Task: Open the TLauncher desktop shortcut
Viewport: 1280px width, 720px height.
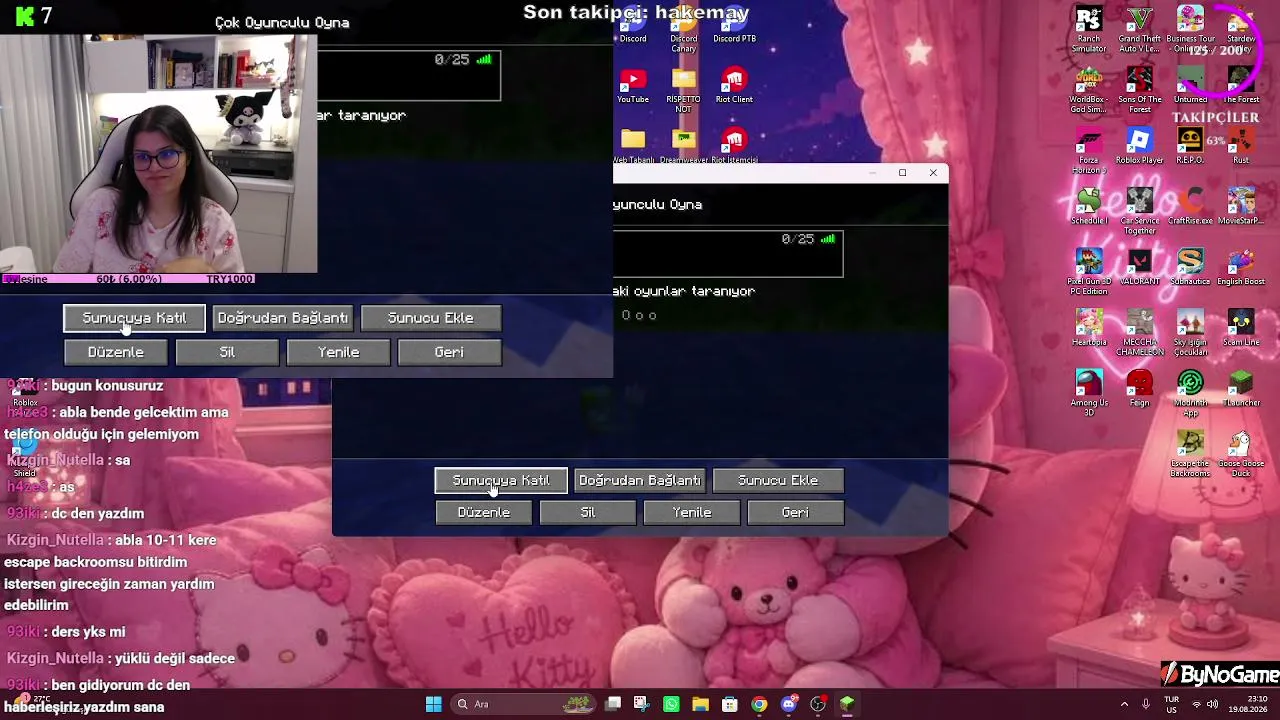Action: tap(1241, 389)
